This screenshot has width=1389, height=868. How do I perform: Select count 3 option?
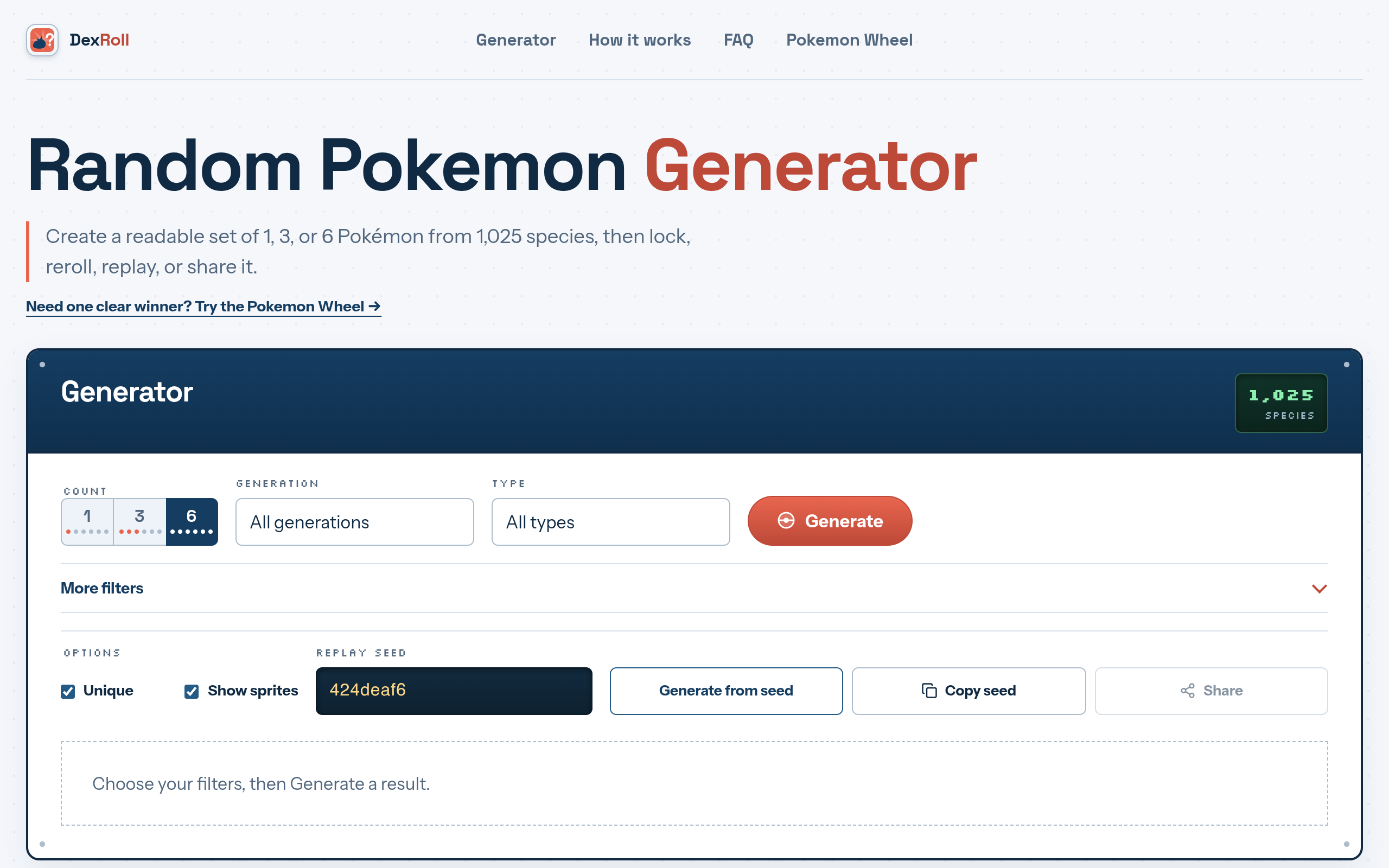pos(139,522)
